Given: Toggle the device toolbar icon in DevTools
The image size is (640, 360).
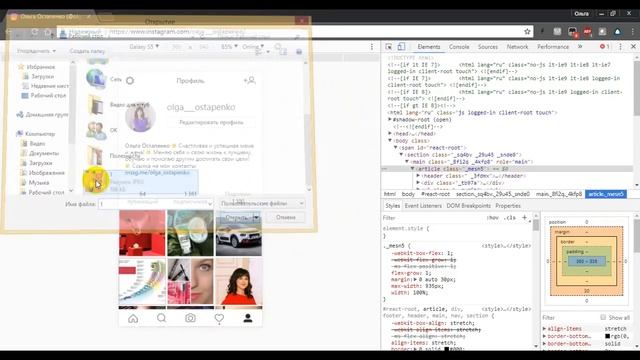Looking at the screenshot, I should 401,47.
